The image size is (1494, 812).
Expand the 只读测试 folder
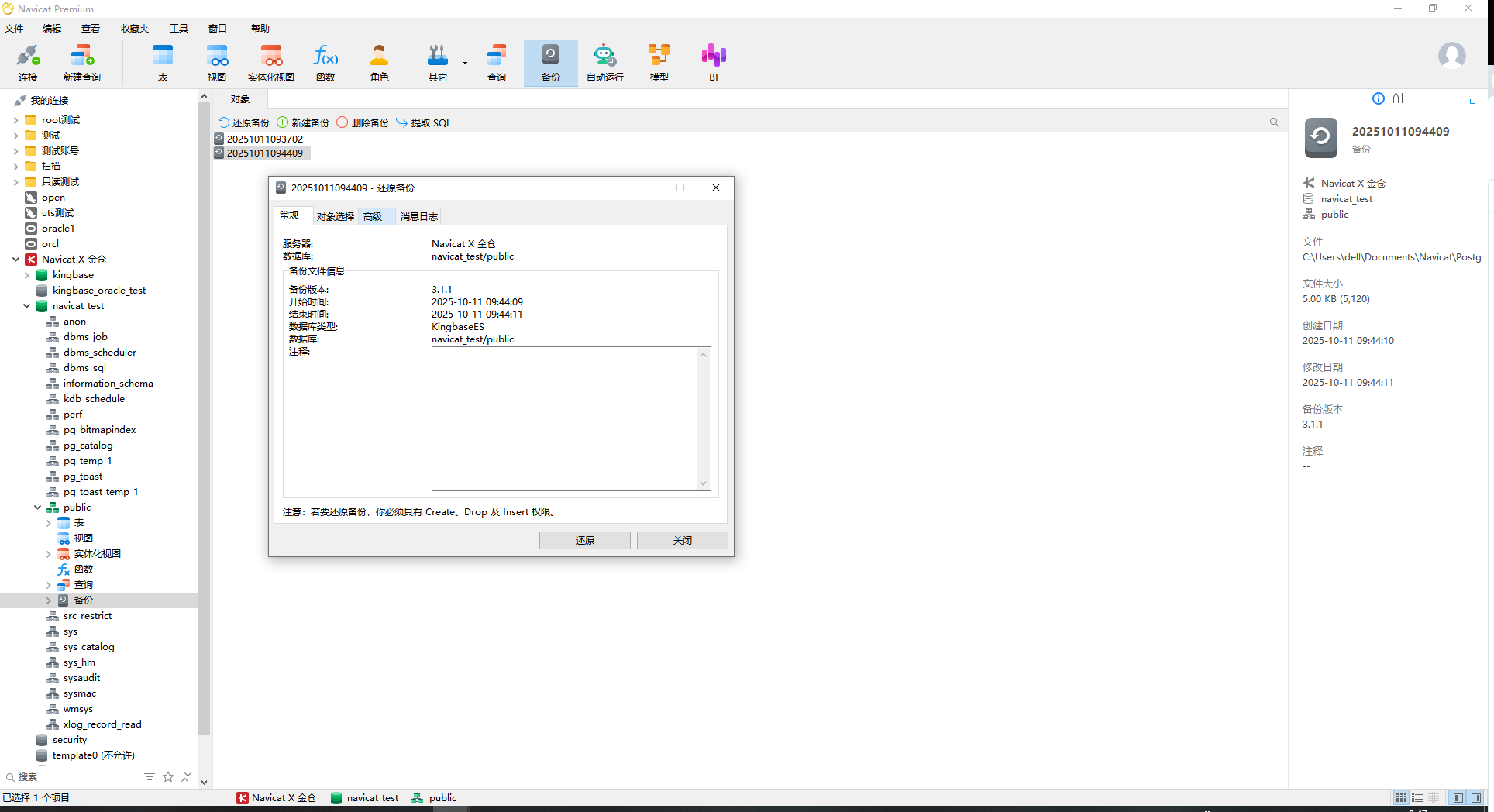15,182
